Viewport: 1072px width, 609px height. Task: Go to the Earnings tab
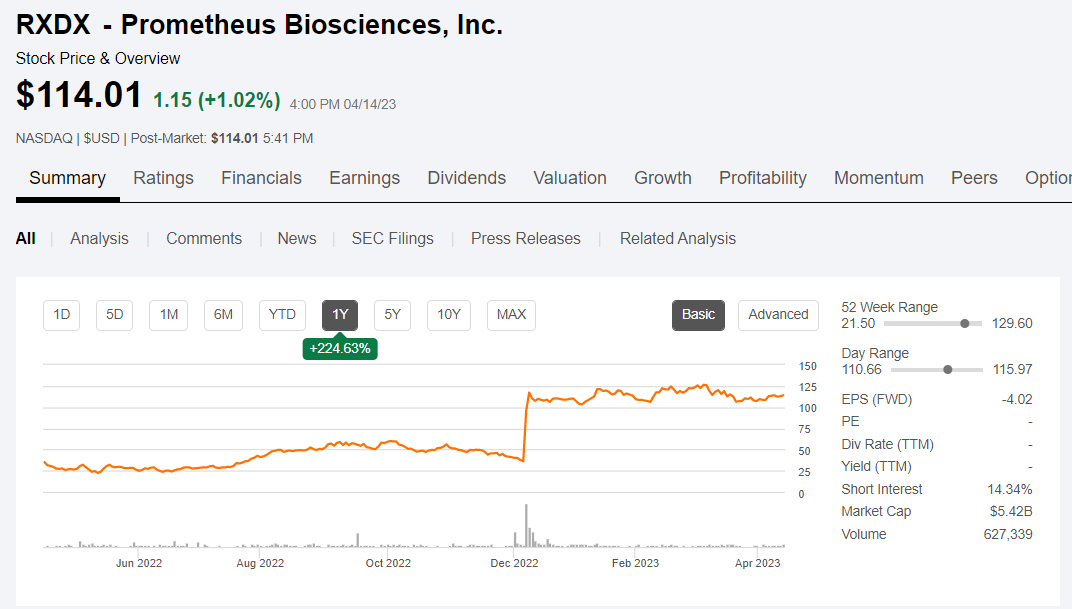point(364,178)
